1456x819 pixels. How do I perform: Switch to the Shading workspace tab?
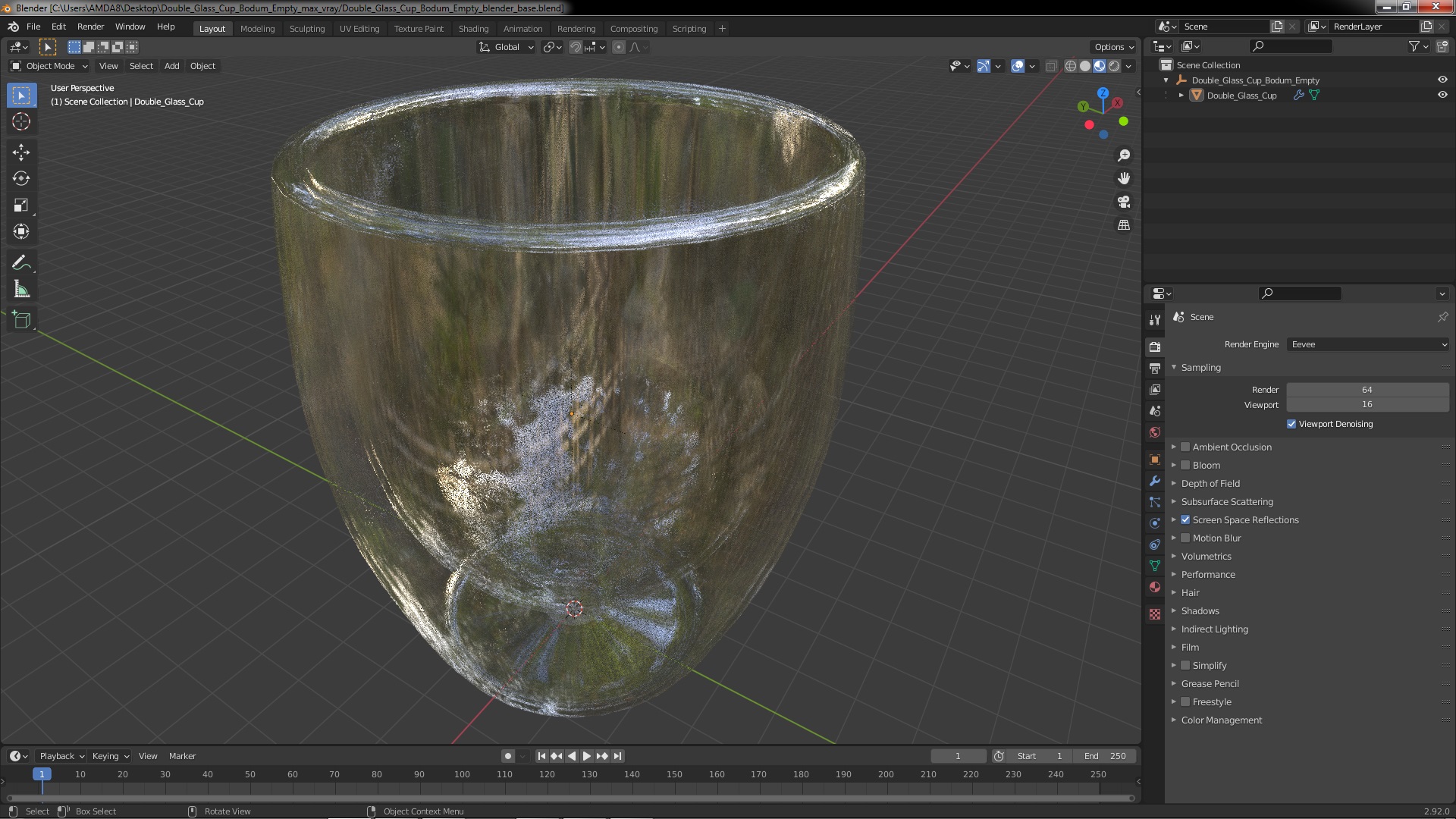click(x=473, y=29)
